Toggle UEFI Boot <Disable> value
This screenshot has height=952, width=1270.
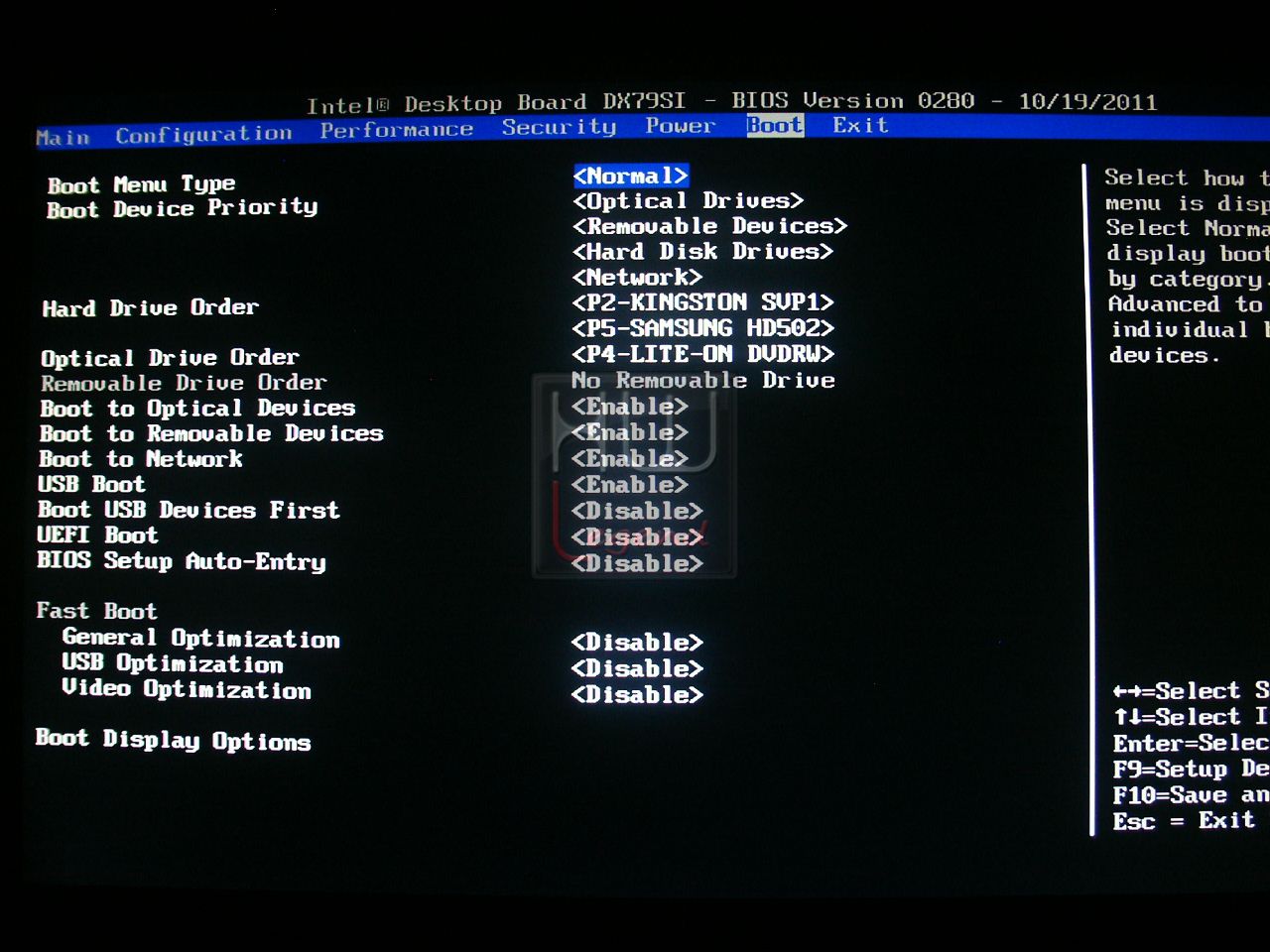[x=637, y=536]
